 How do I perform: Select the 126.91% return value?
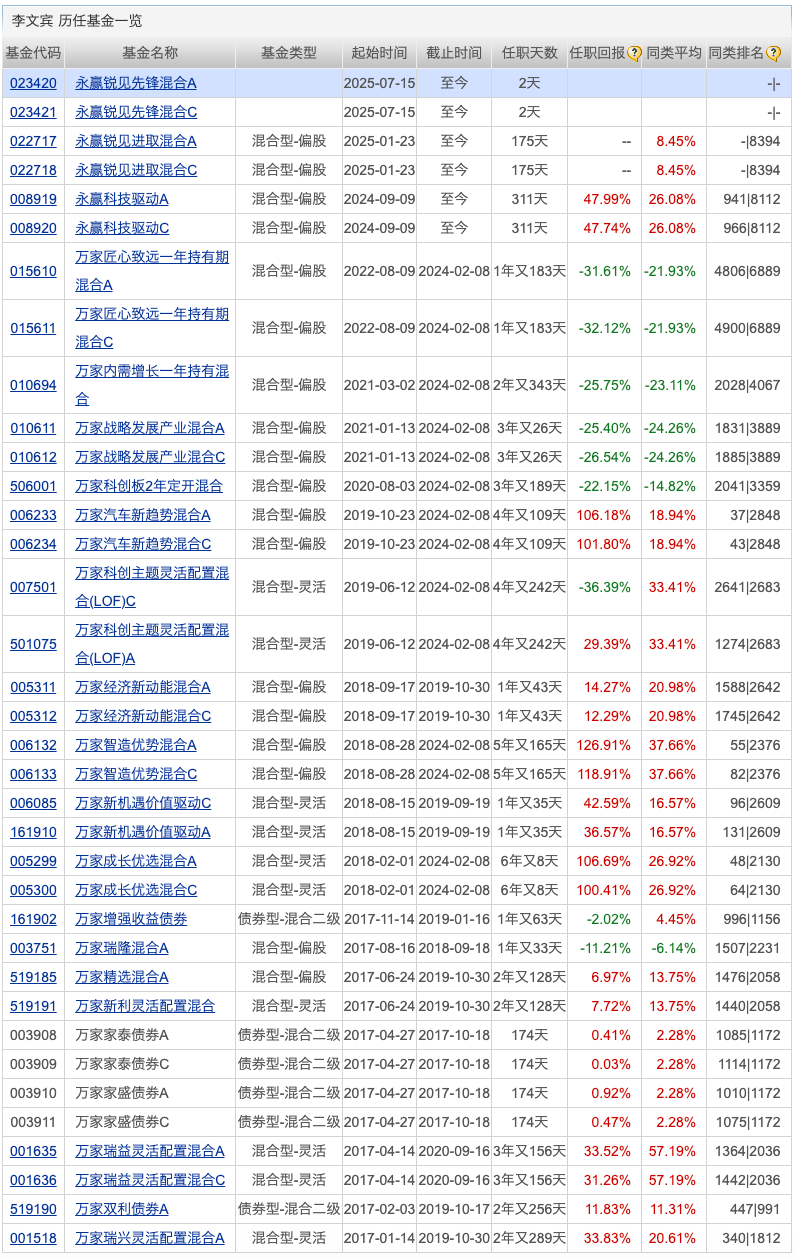tap(604, 745)
